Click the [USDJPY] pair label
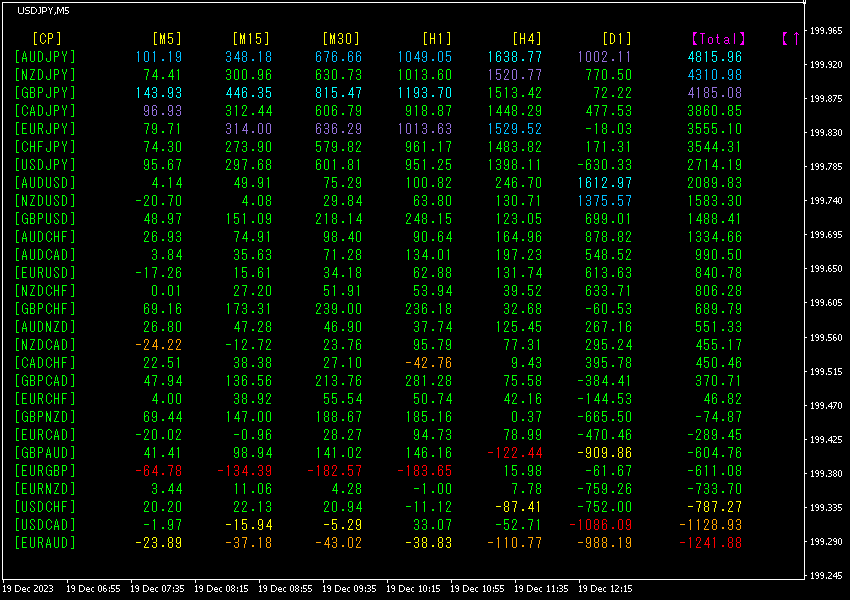 click(x=45, y=165)
